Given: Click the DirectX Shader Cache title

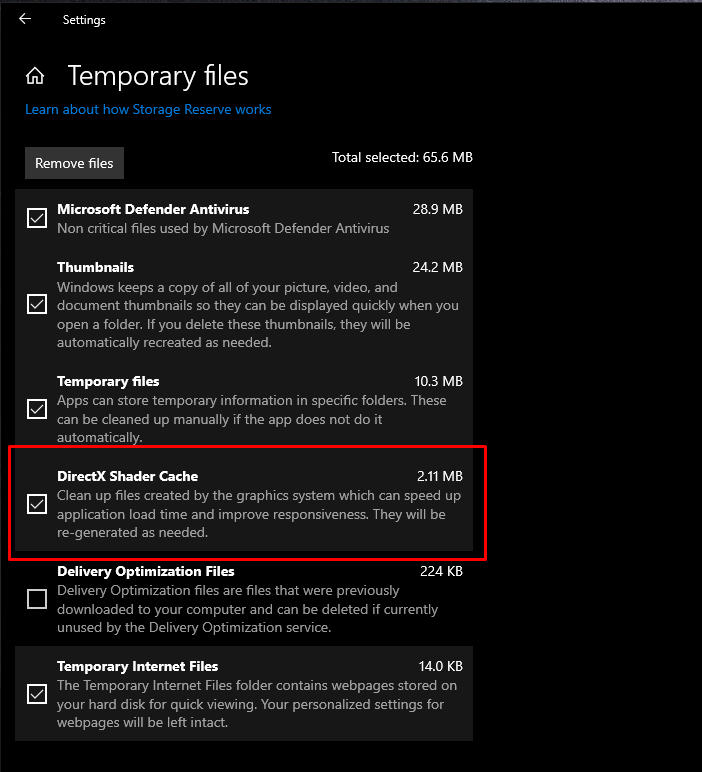Looking at the screenshot, I should pyautogui.click(x=127, y=476).
